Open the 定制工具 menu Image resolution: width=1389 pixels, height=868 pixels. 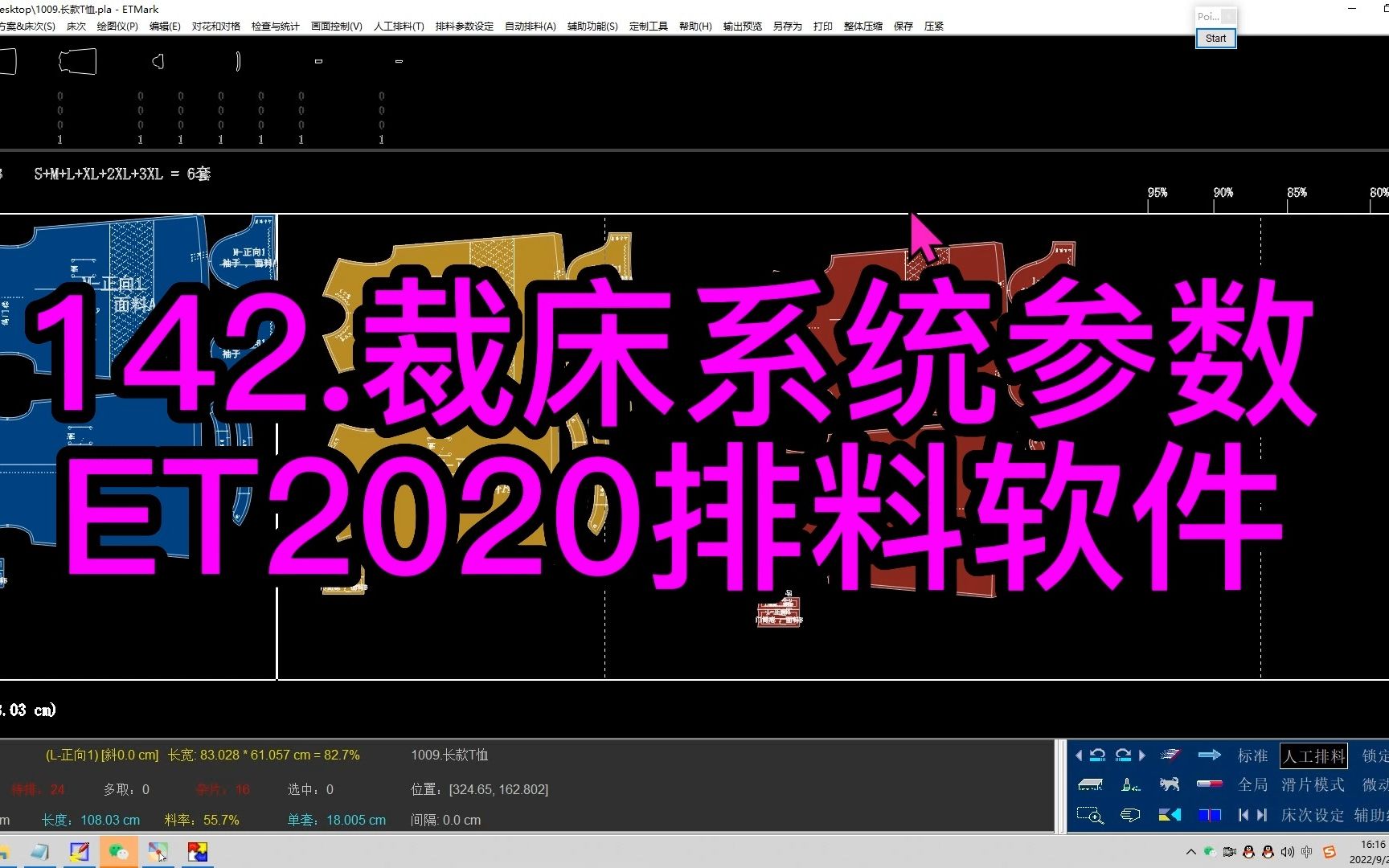tap(649, 27)
